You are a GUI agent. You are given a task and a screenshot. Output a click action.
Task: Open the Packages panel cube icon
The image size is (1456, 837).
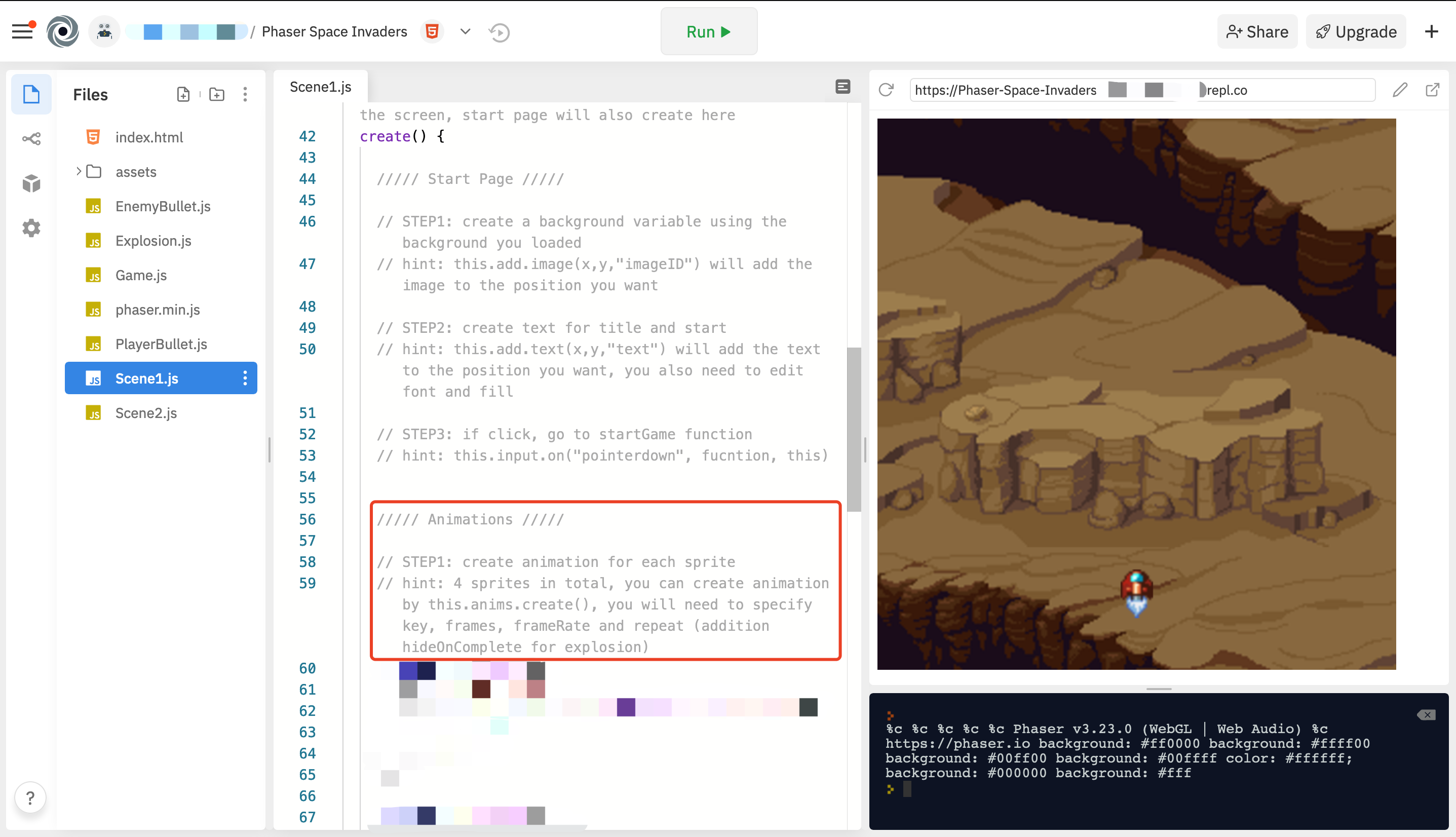pos(31,183)
